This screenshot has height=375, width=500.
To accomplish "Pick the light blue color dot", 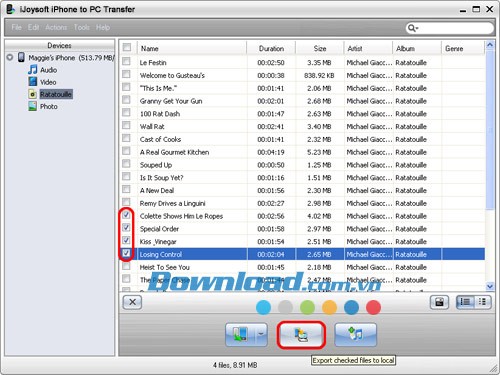I will 263,307.
